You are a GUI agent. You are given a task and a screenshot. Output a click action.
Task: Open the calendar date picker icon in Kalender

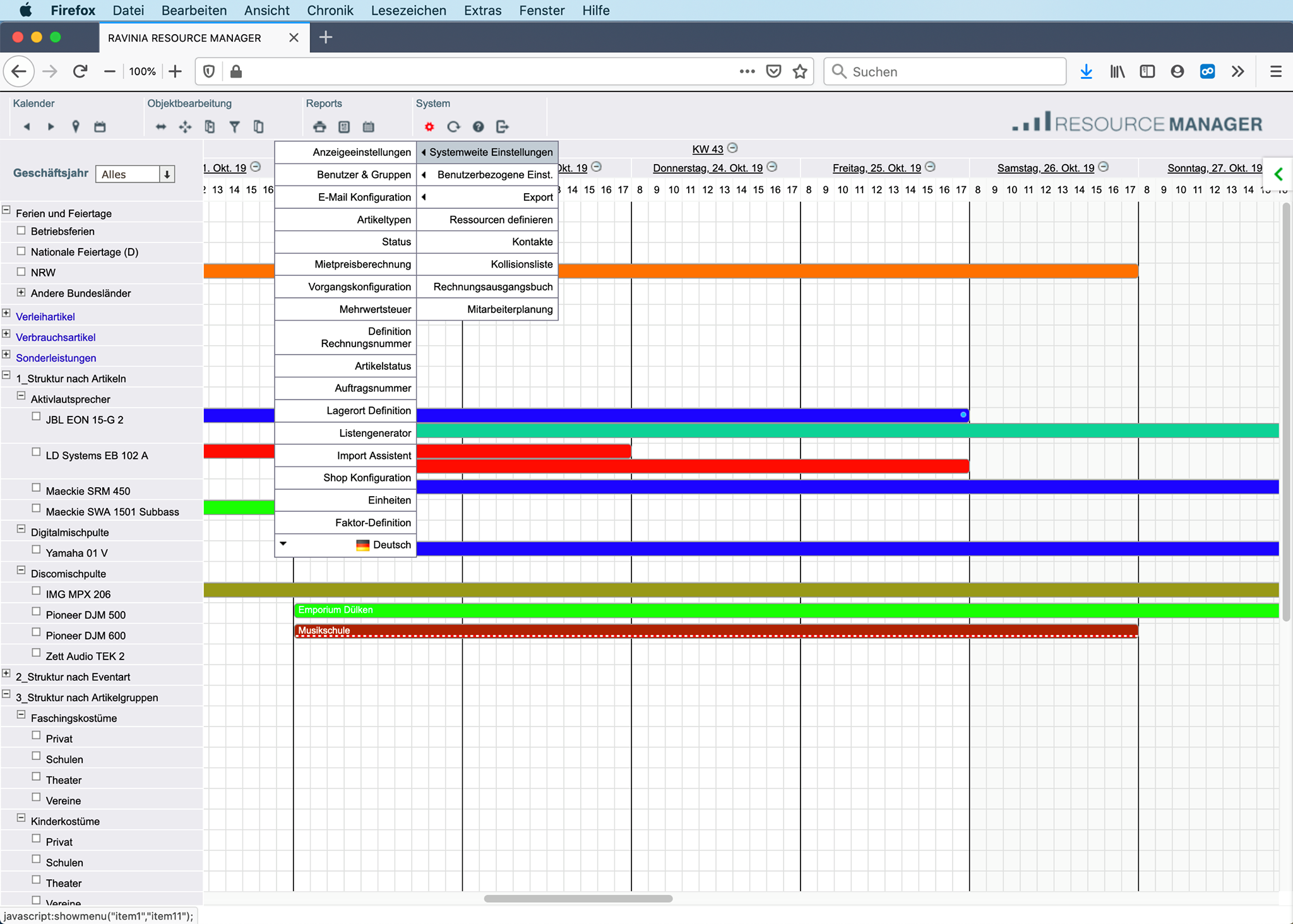100,127
